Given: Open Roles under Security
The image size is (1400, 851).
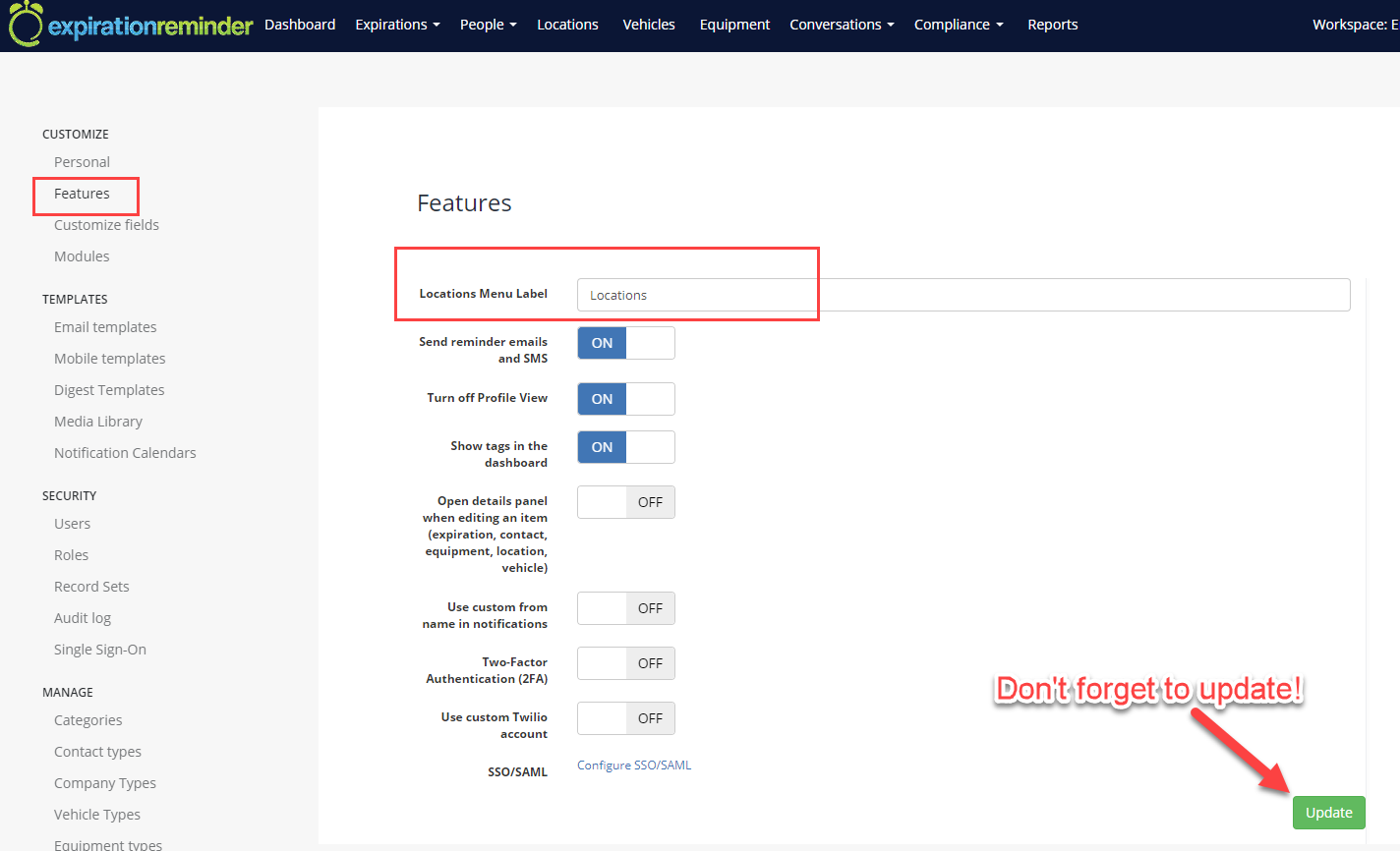Looking at the screenshot, I should pyautogui.click(x=71, y=555).
